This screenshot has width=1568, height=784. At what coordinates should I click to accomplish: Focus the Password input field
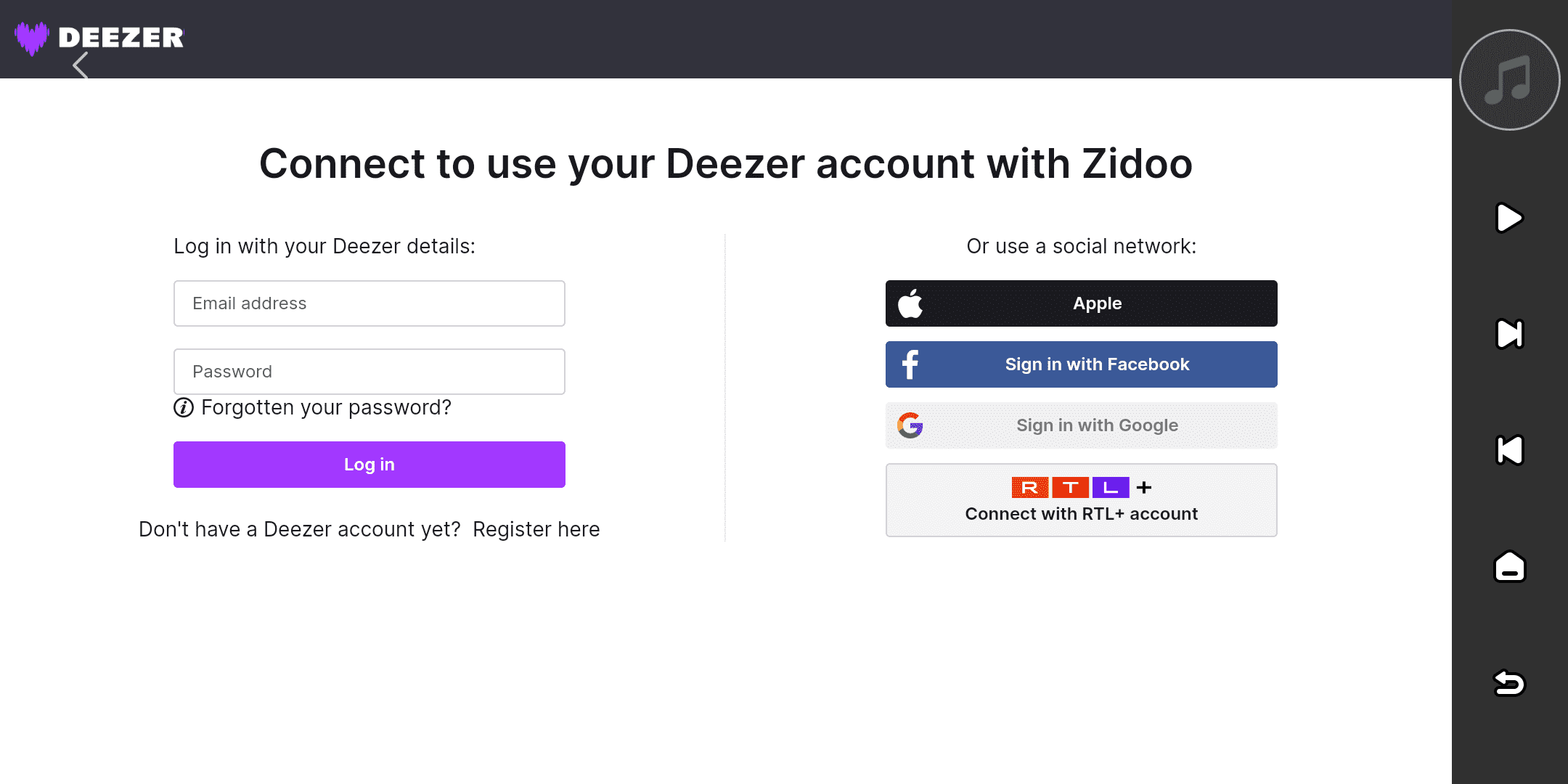[x=369, y=372]
